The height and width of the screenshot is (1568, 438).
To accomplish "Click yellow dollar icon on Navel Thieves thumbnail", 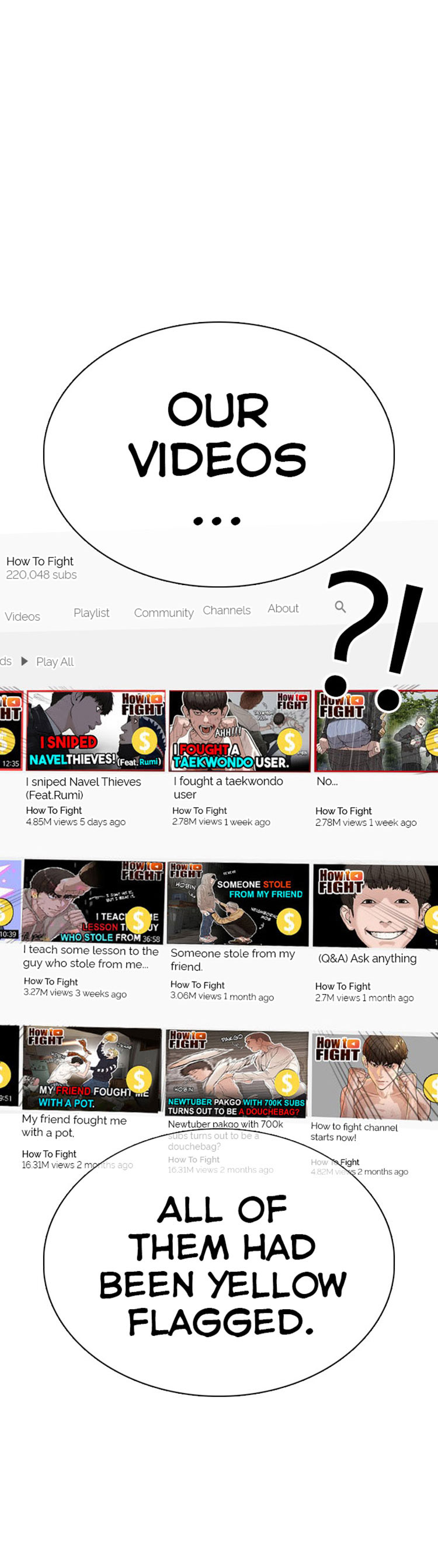I will tap(144, 741).
